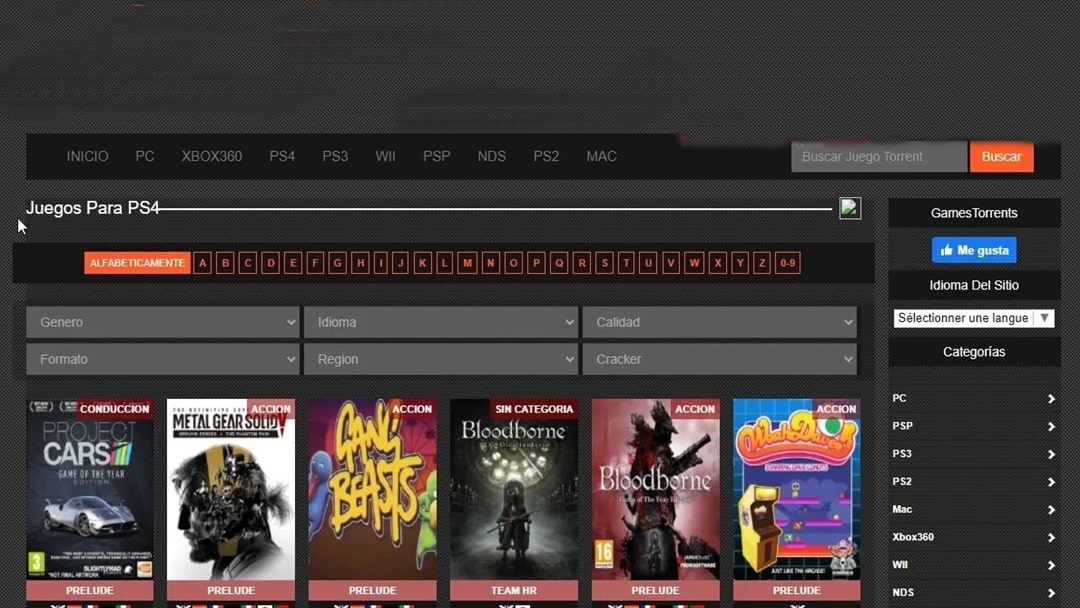The width and height of the screenshot is (1080, 608).
Task: Open the PS3 menu item
Action: (x=335, y=156)
